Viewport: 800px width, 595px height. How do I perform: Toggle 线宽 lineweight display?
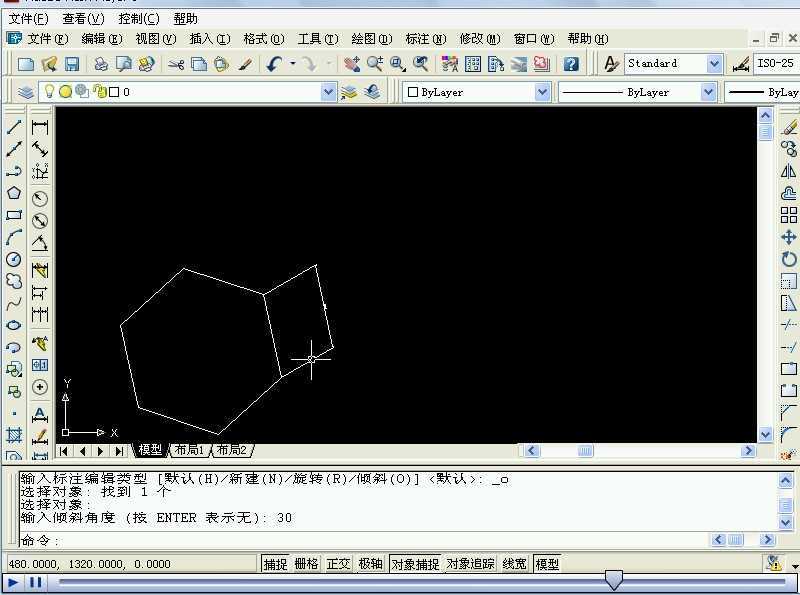[514, 564]
